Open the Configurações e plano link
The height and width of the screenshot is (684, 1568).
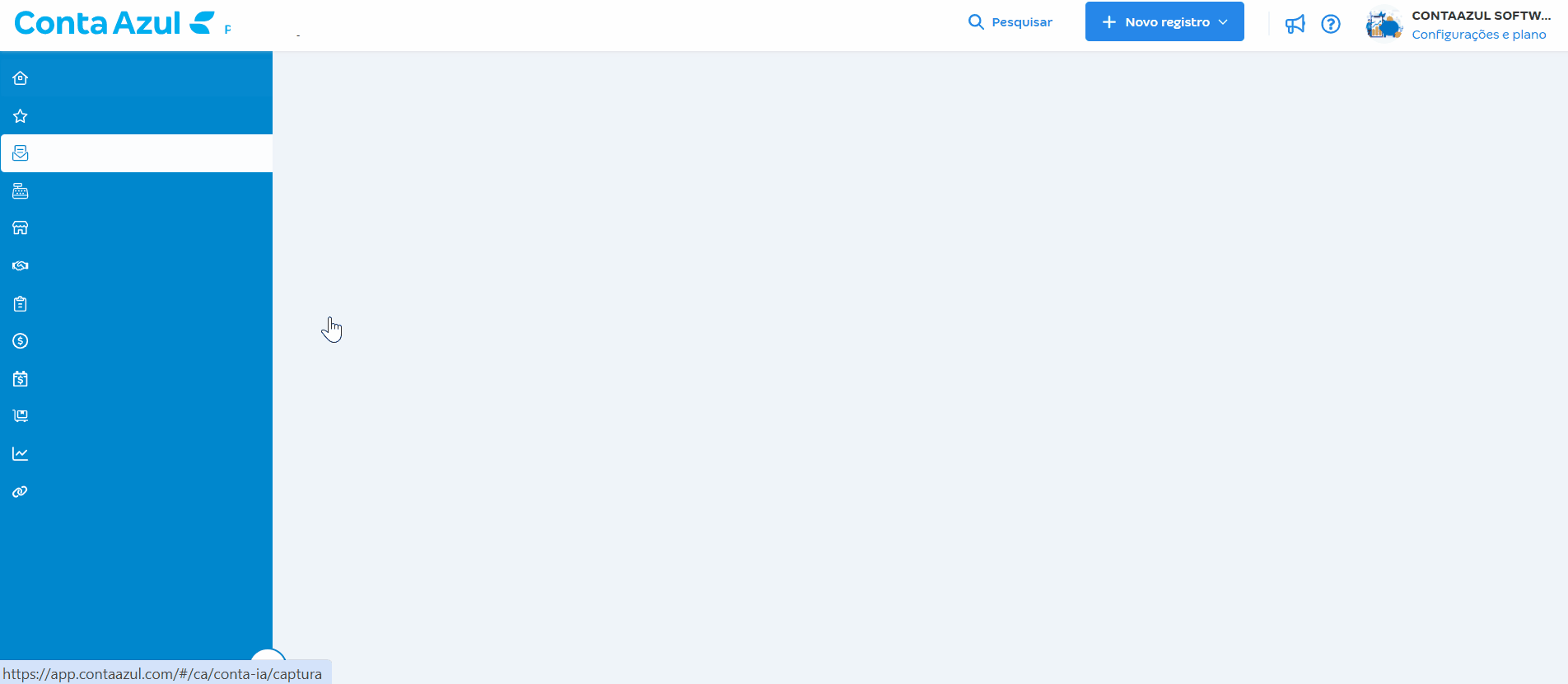click(x=1479, y=35)
